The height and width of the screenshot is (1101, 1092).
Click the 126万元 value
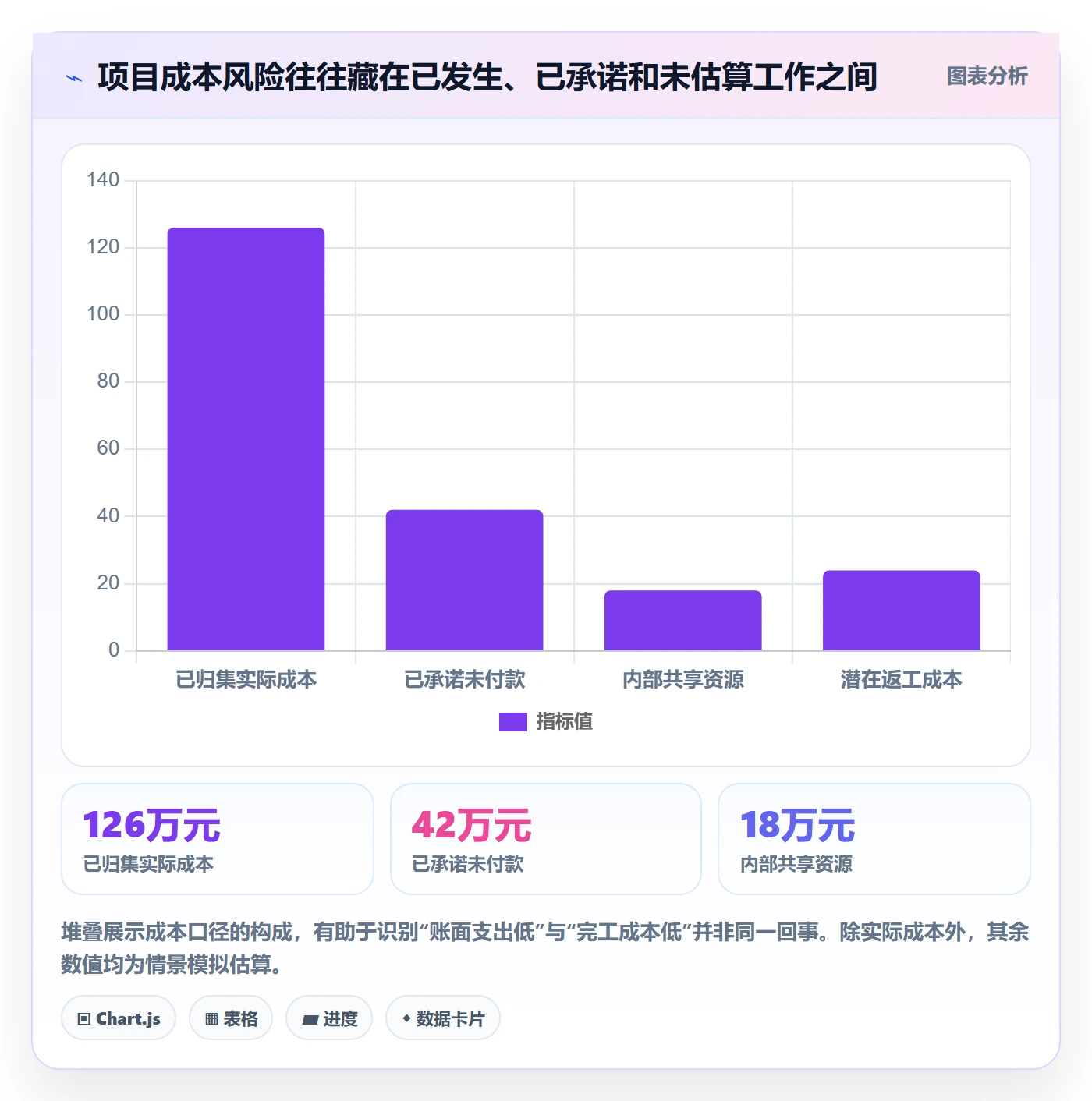click(x=152, y=825)
